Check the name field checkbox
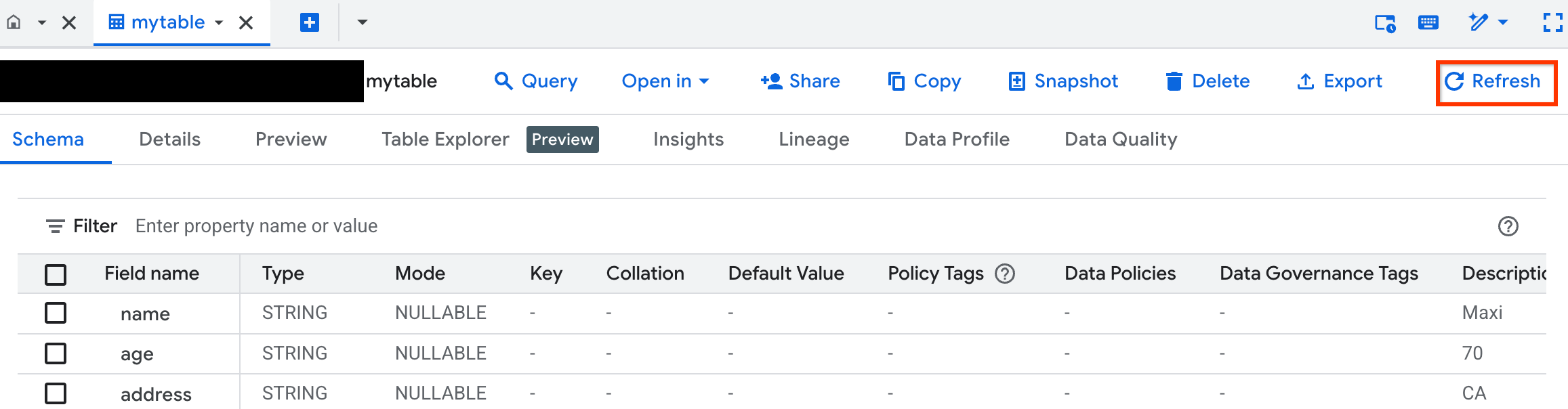This screenshot has height=409, width=1568. coord(56,313)
